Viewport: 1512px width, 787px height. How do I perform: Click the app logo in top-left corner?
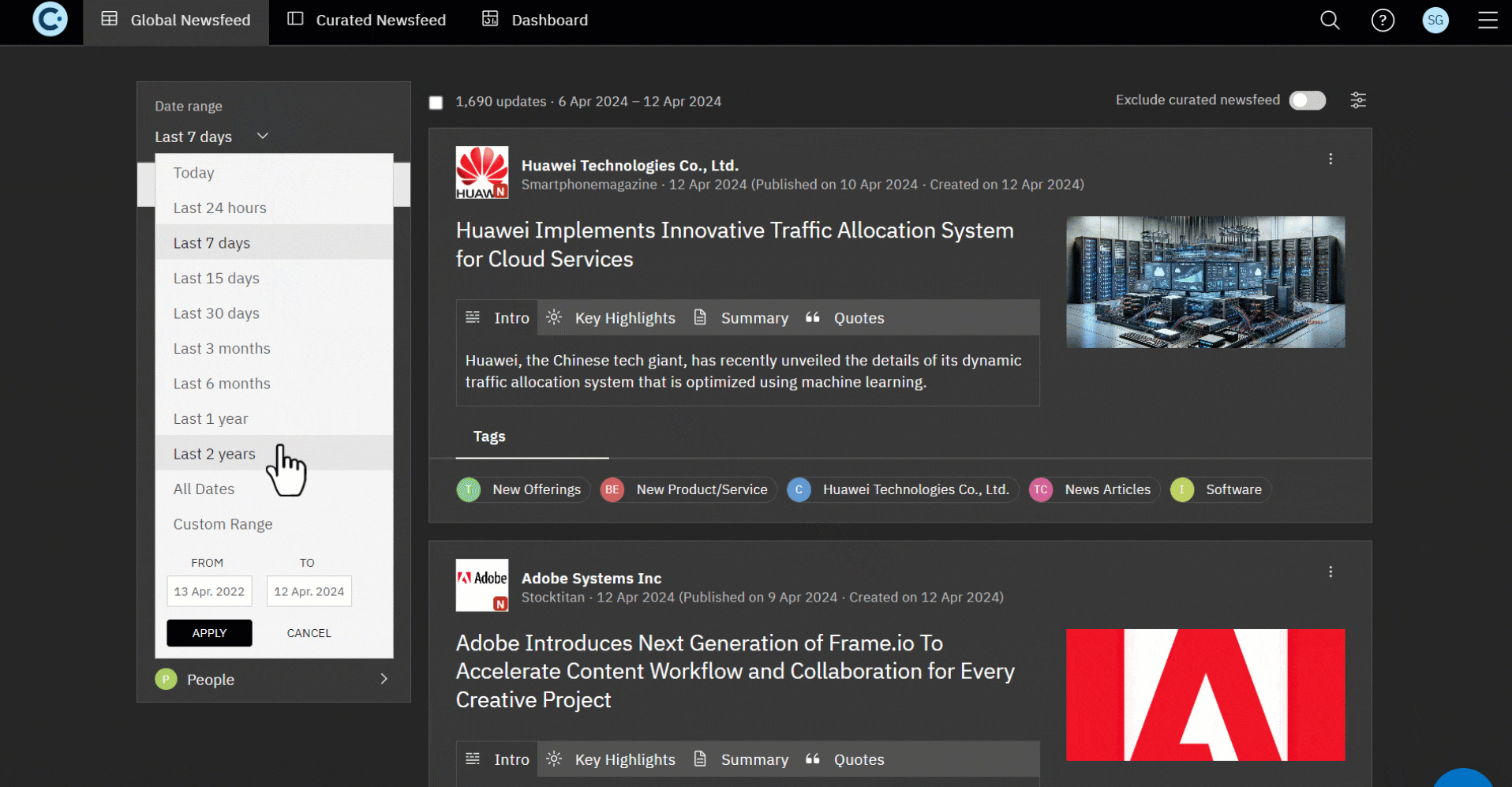point(50,20)
